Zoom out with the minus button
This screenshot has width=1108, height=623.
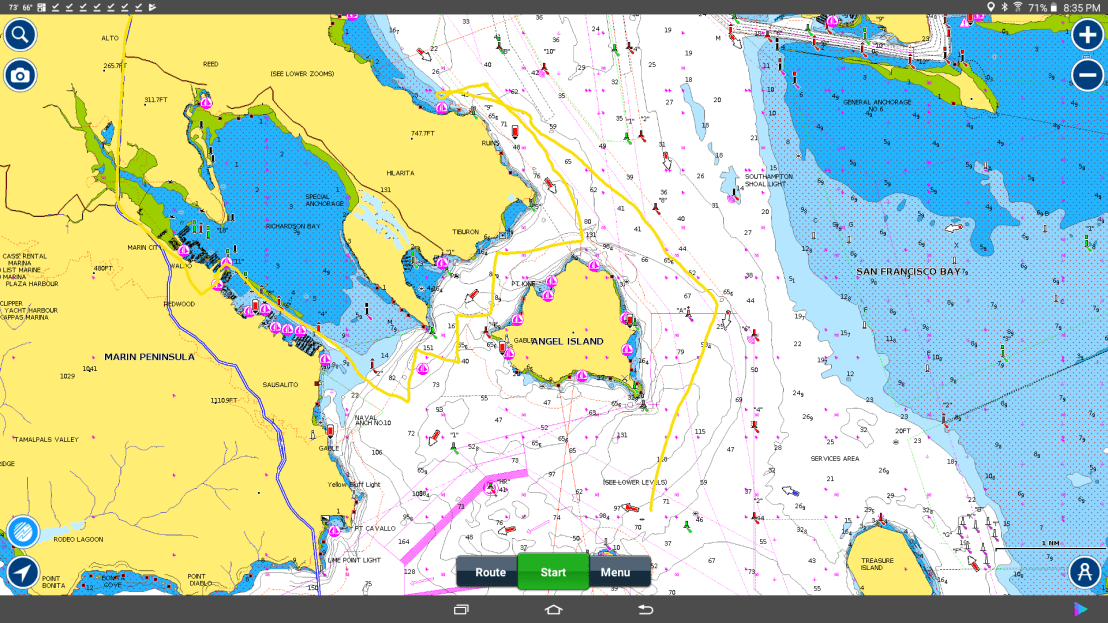[1087, 75]
